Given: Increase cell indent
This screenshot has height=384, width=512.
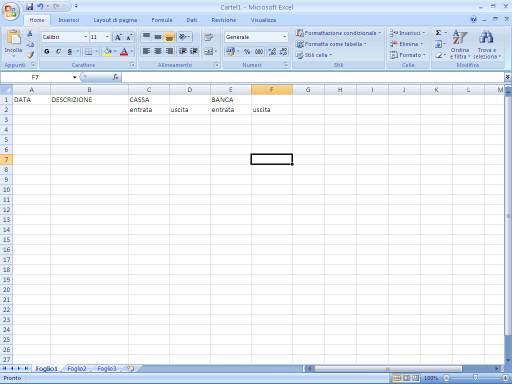Looking at the screenshot, I should tap(194, 51).
